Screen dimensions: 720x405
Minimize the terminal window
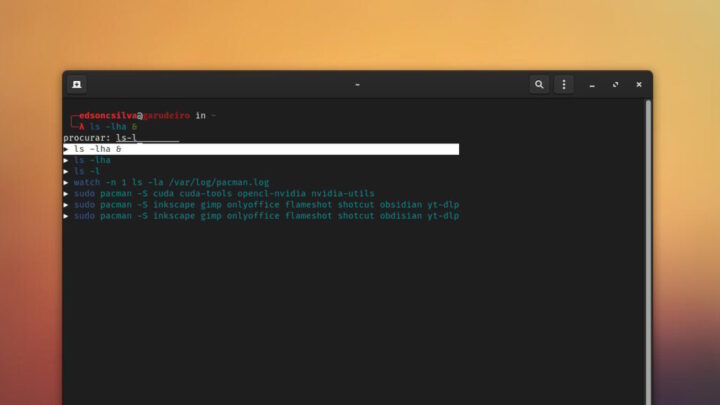click(593, 85)
